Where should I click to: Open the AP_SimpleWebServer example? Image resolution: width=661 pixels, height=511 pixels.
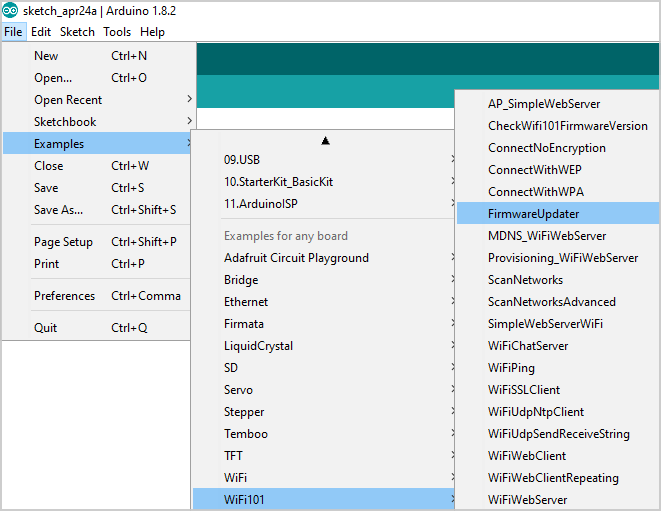(558, 104)
